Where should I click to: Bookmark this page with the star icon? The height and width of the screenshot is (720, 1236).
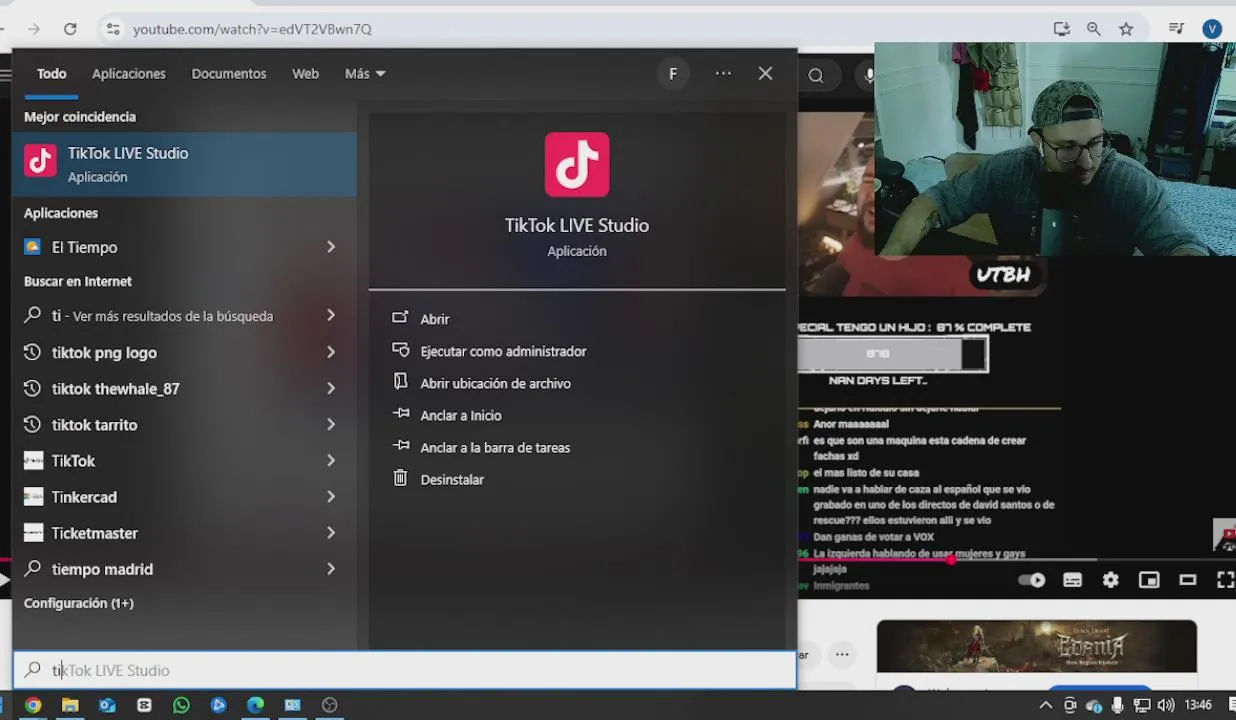pyautogui.click(x=1126, y=29)
